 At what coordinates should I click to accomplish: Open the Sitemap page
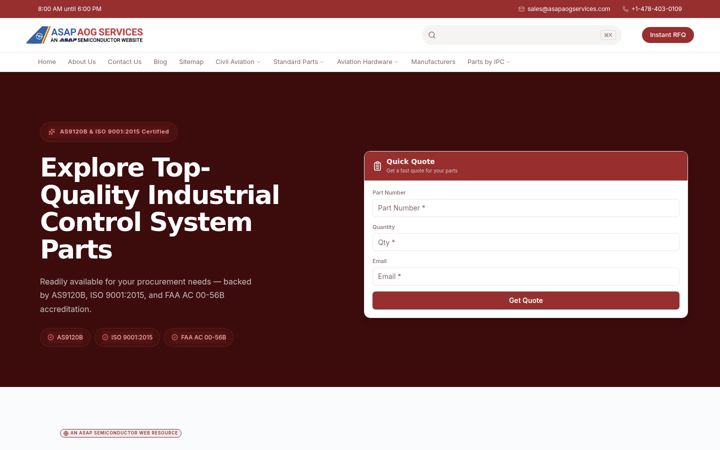(x=191, y=62)
